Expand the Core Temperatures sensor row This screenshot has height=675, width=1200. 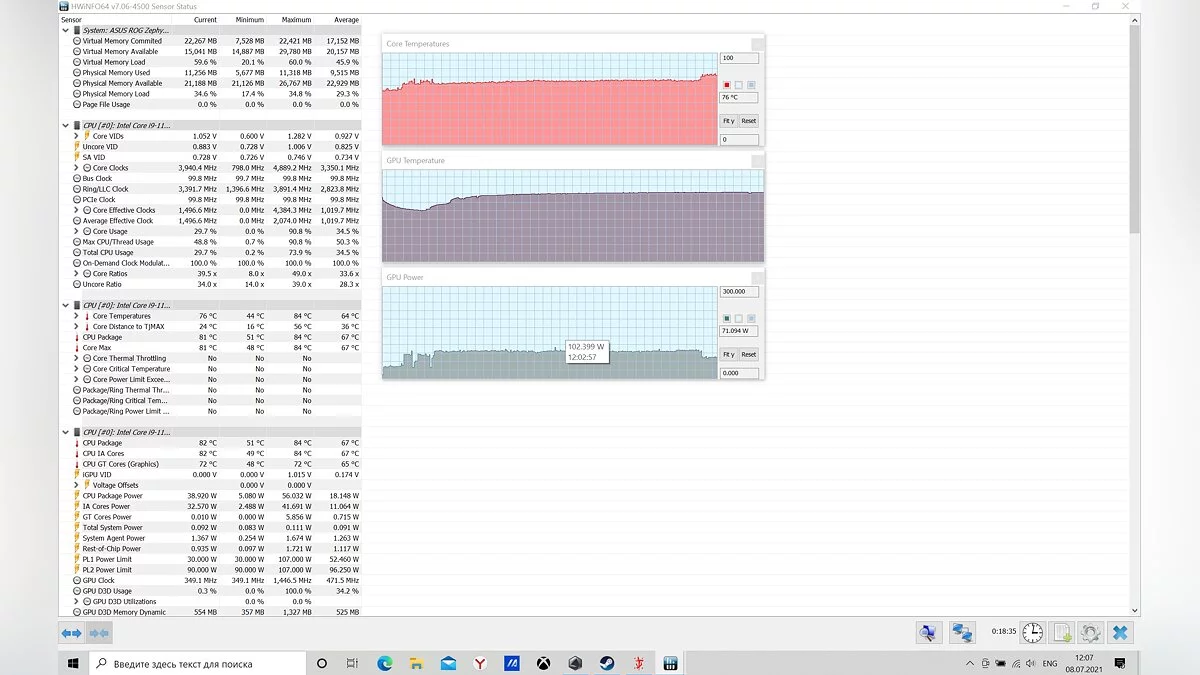[x=76, y=316]
